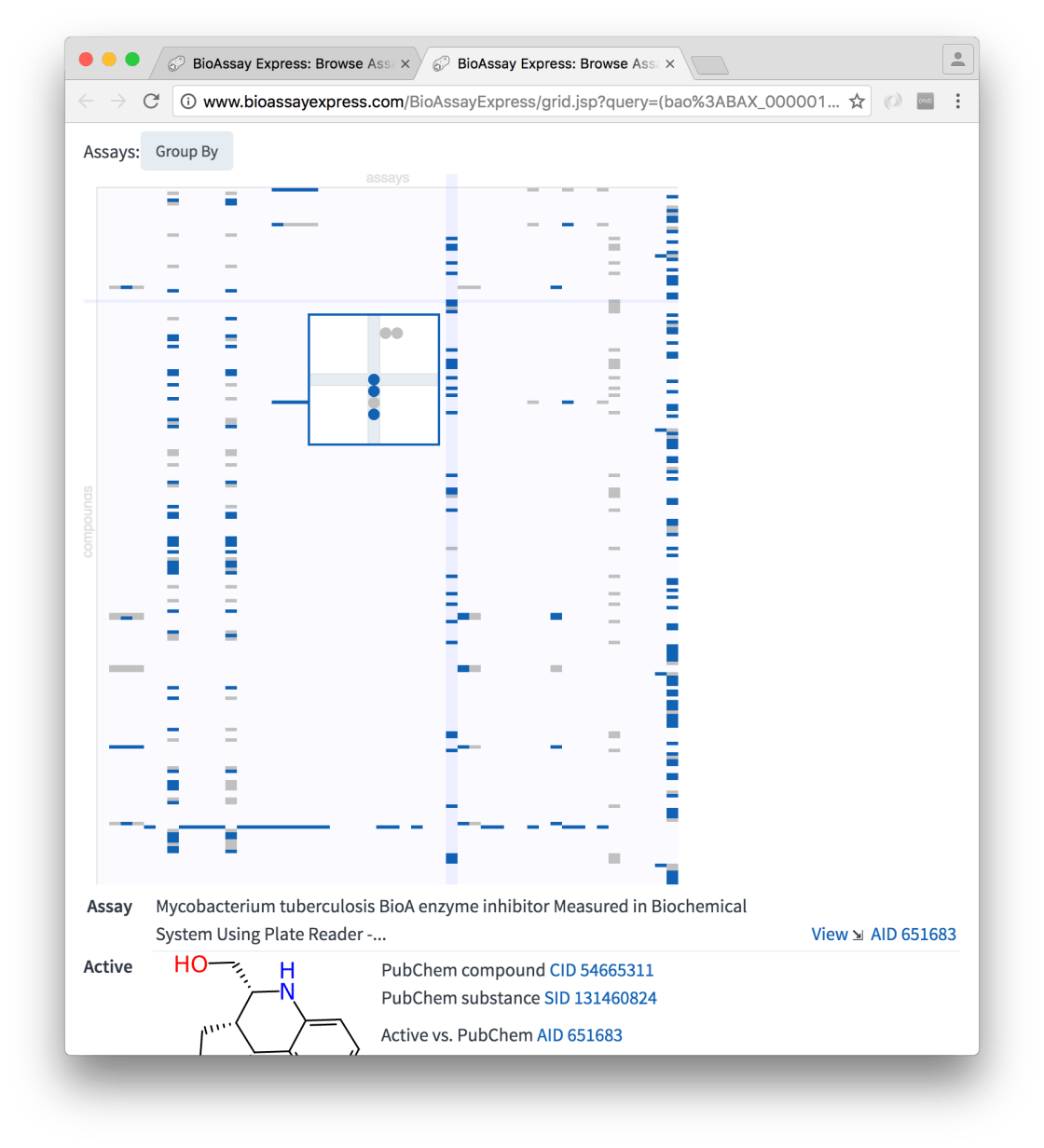This screenshot has height=1148, width=1044.
Task: Bookmark this page with the star icon
Action: click(x=857, y=102)
